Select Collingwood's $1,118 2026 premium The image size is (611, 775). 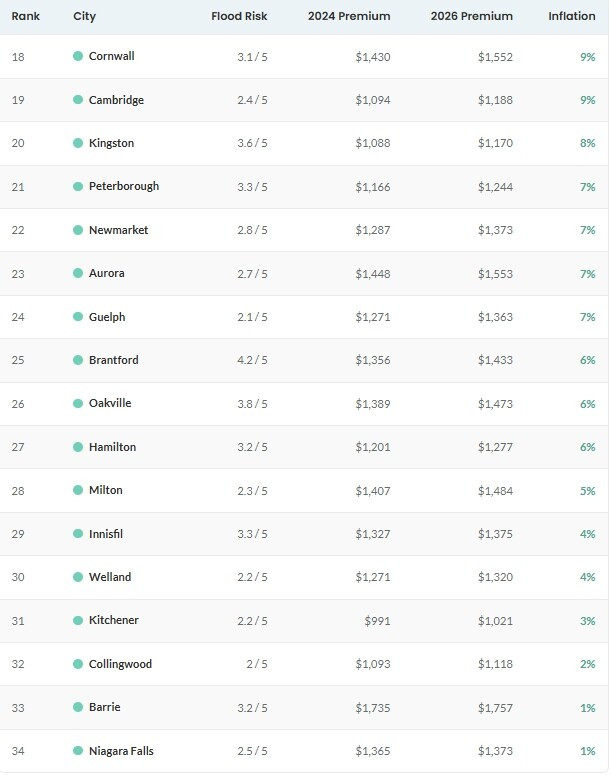(494, 664)
